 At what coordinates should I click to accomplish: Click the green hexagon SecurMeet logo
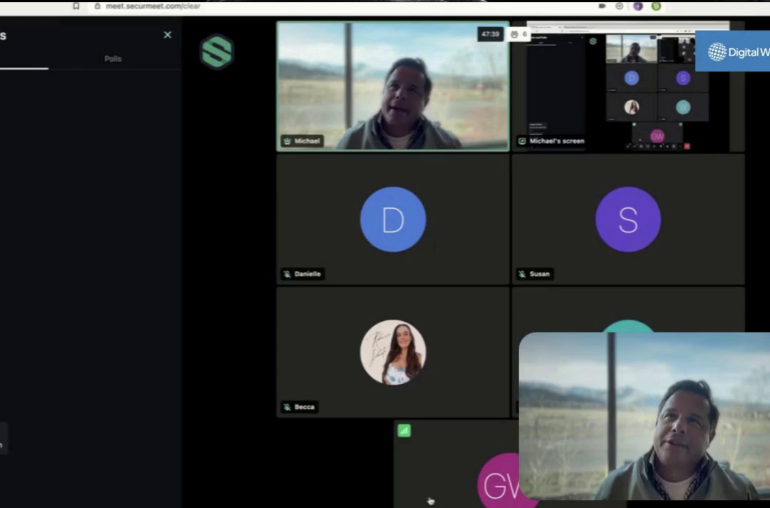(216, 52)
